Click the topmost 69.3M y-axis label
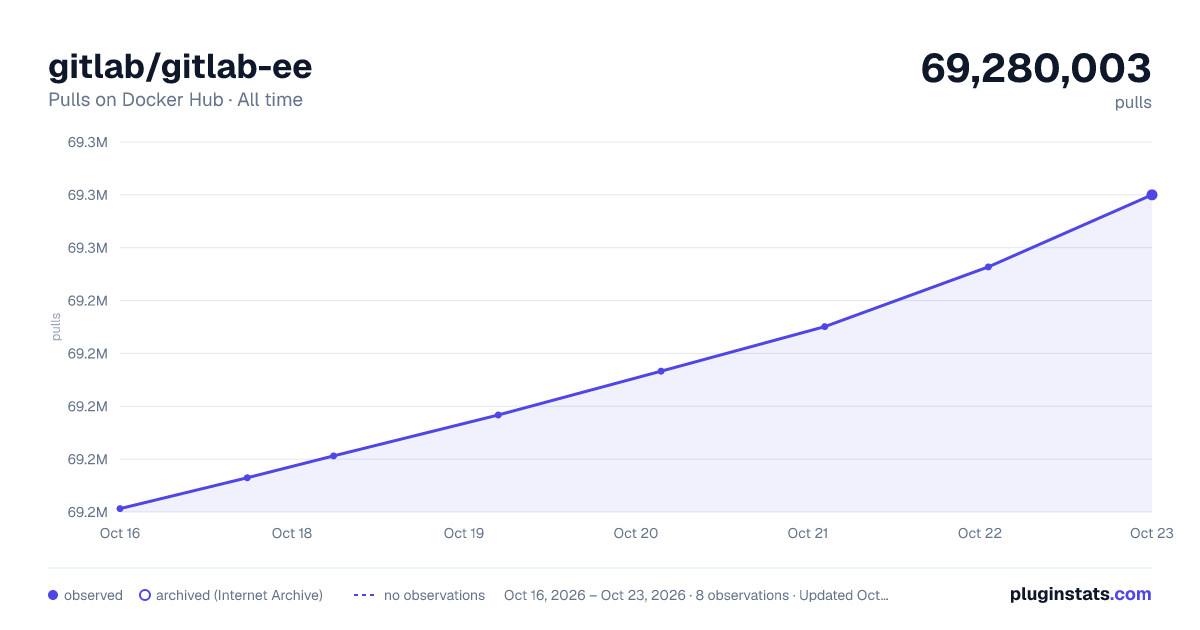1200x630 pixels. pyautogui.click(x=87, y=142)
